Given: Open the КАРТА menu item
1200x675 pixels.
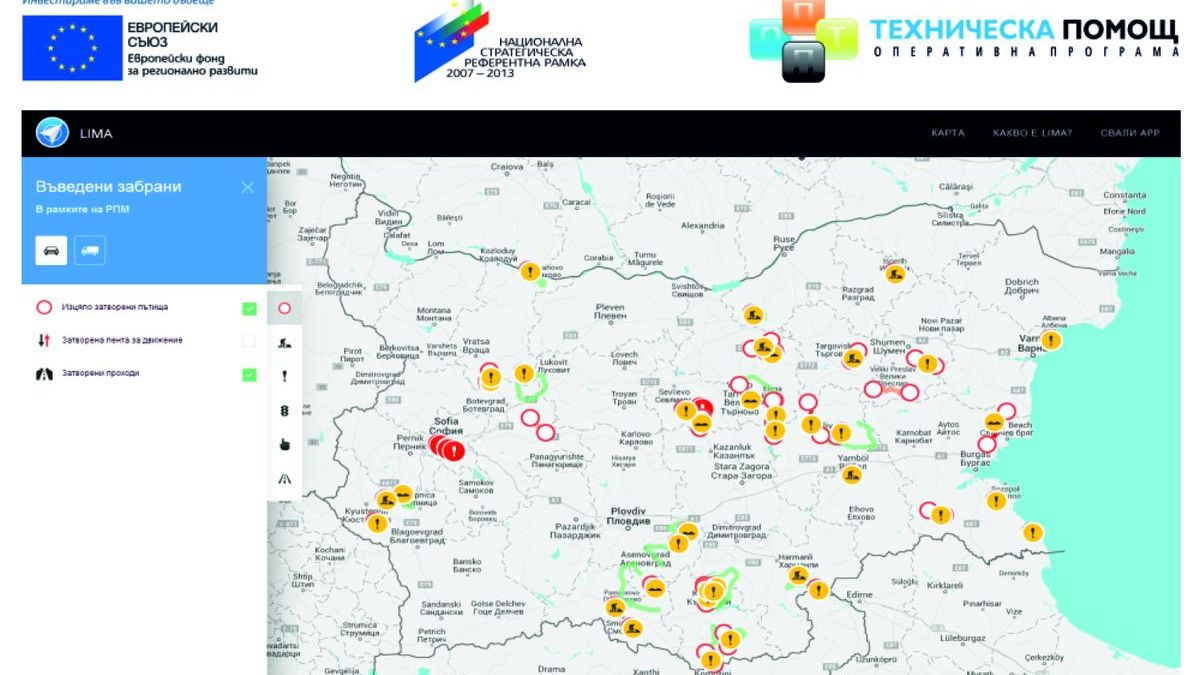Looking at the screenshot, I should [x=948, y=133].
